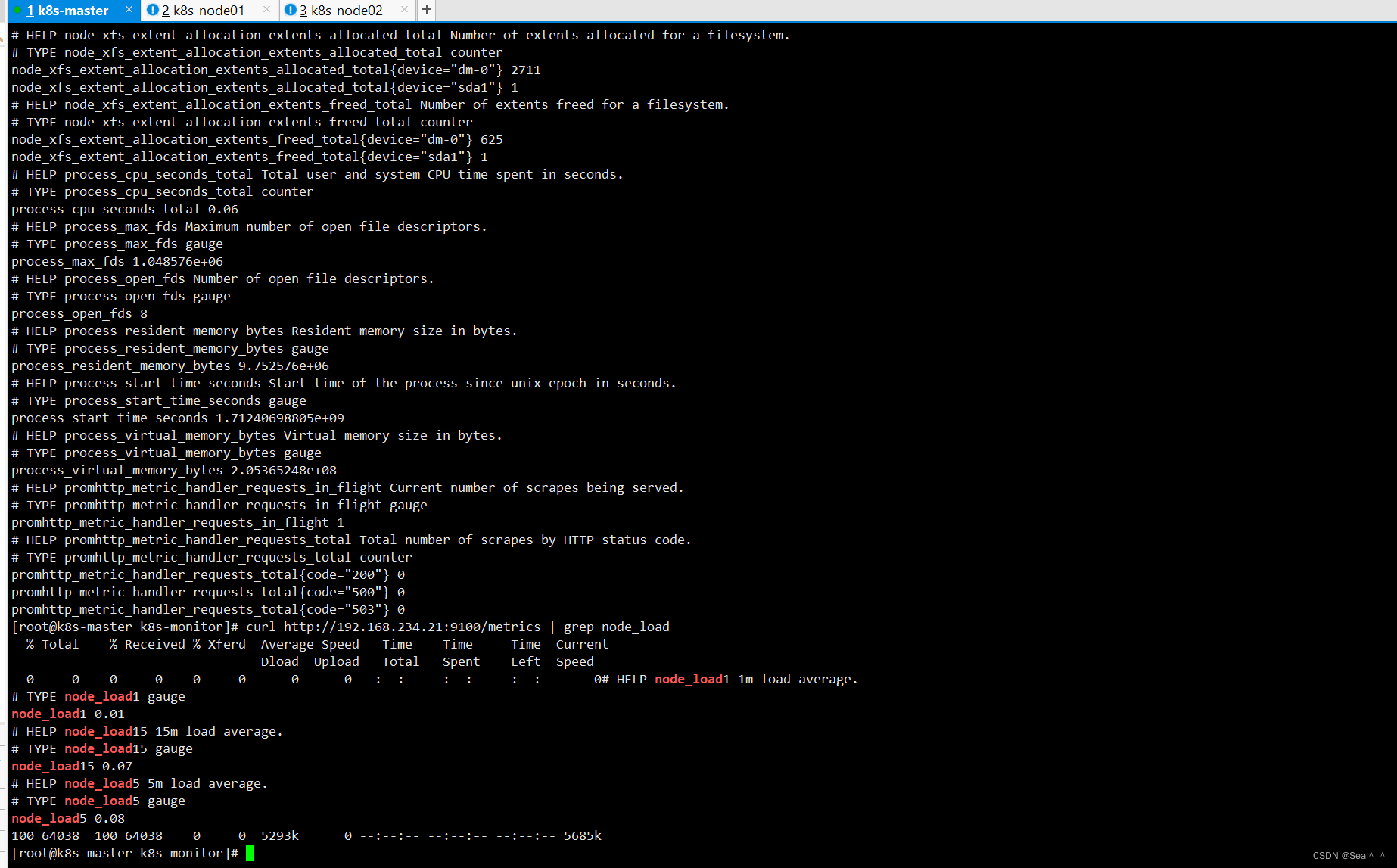Click the requests_total code="503" line

208,609
